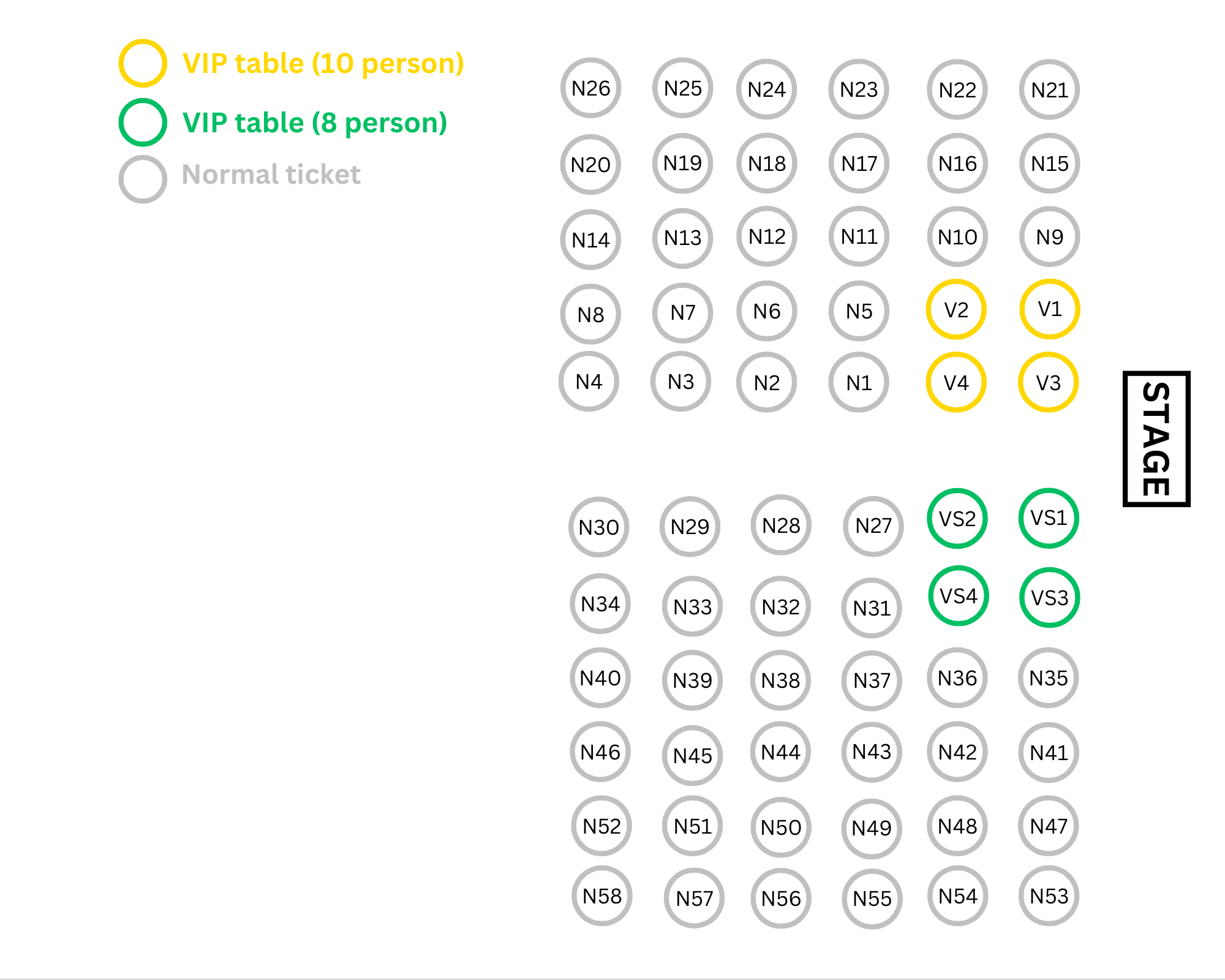Select table N27 next to VS2
The image size is (1225, 980).
873,526
